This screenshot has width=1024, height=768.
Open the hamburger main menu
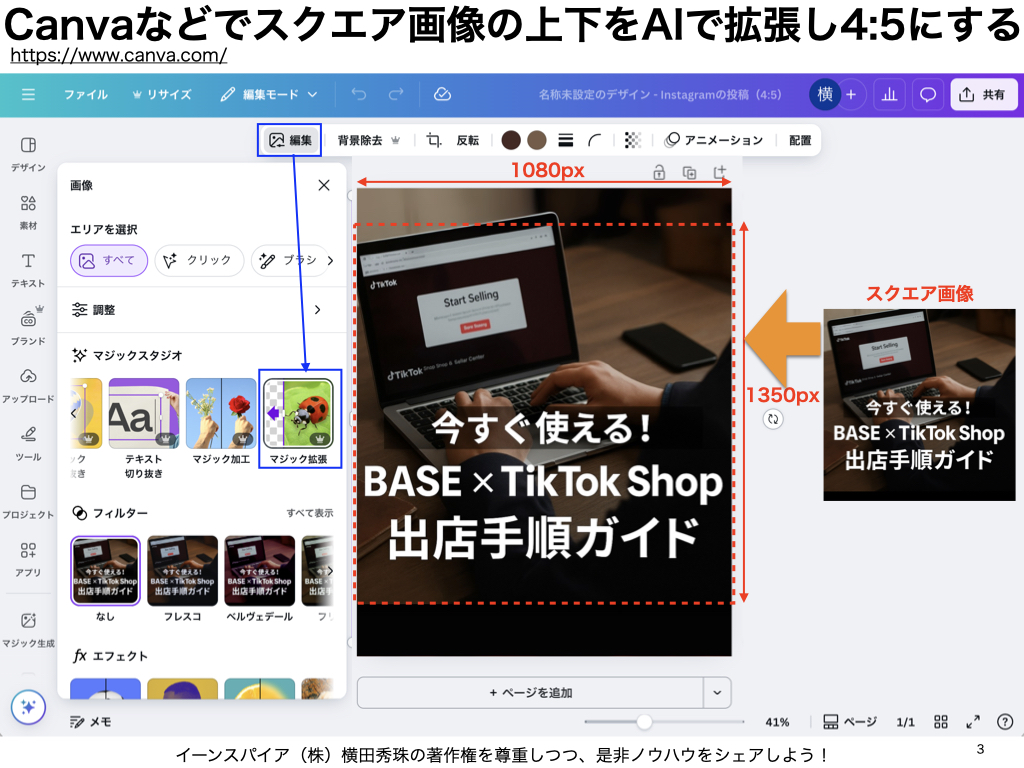coord(28,95)
